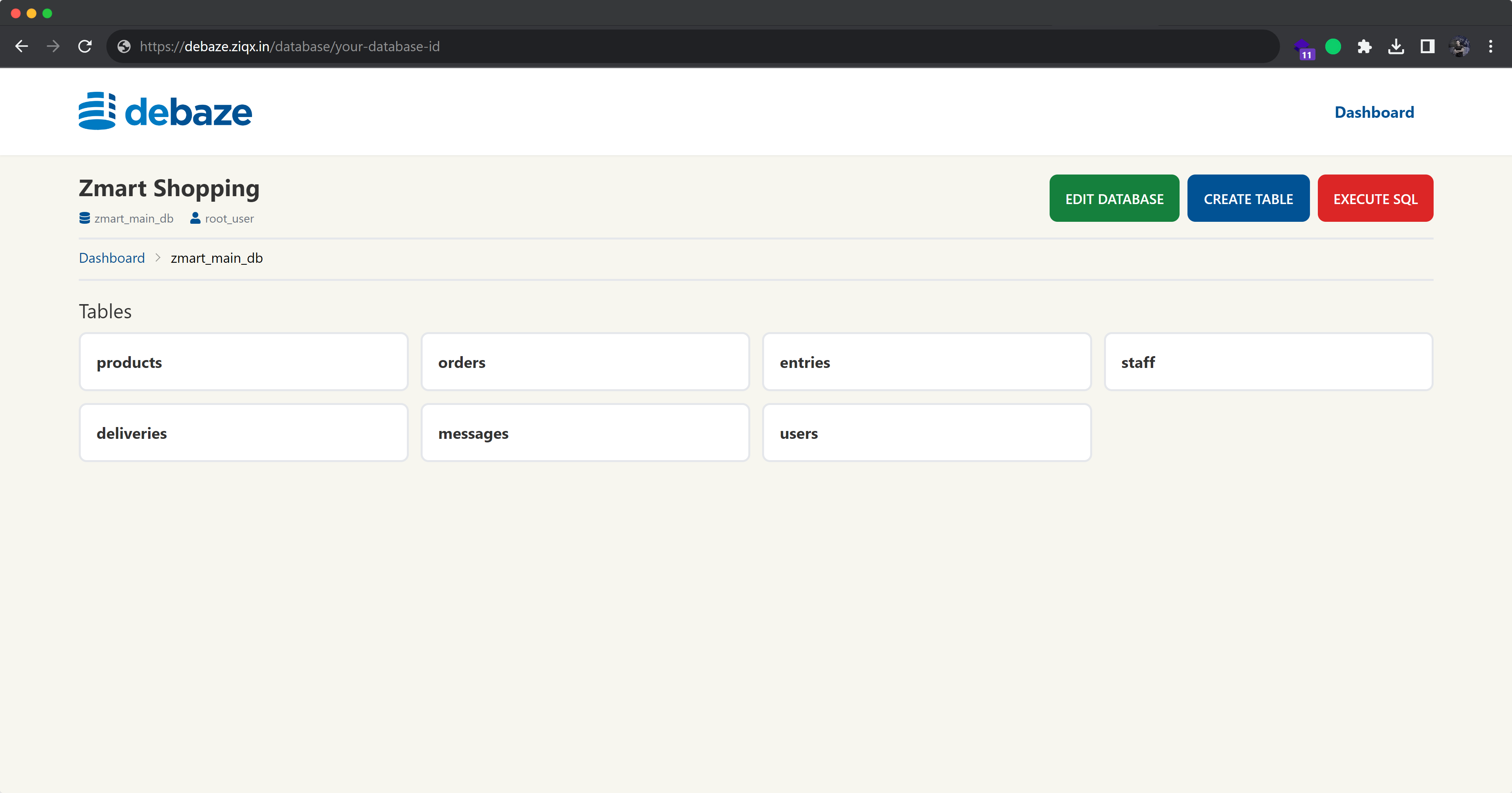Reload the page
The width and height of the screenshot is (1512, 793).
[x=85, y=46]
